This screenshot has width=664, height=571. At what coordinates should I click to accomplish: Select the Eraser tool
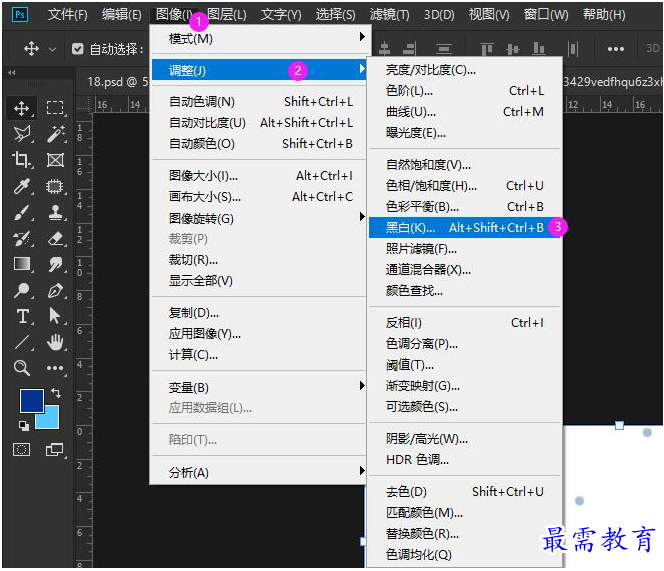[55, 238]
